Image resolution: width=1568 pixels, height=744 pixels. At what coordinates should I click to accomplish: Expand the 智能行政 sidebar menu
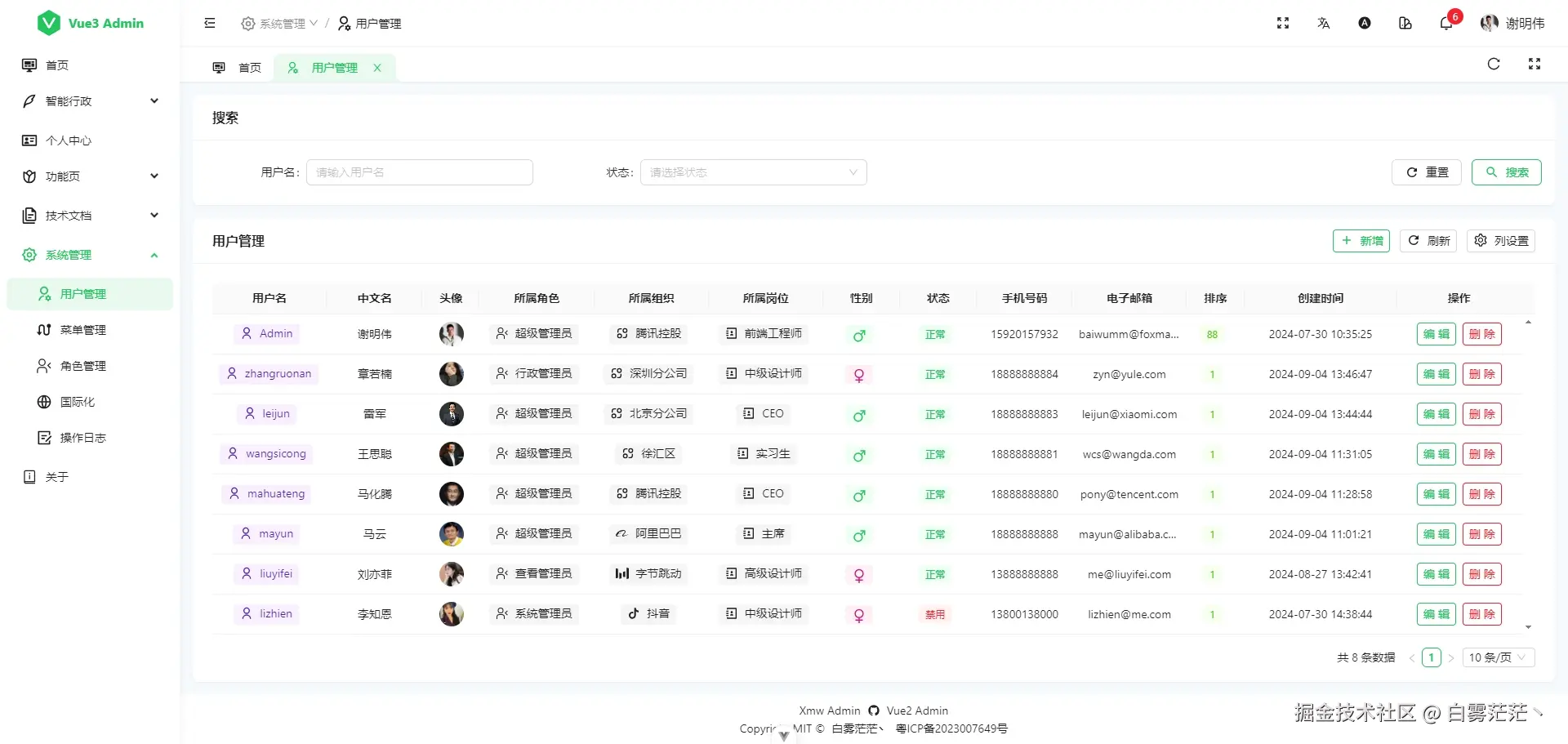pyautogui.click(x=90, y=101)
